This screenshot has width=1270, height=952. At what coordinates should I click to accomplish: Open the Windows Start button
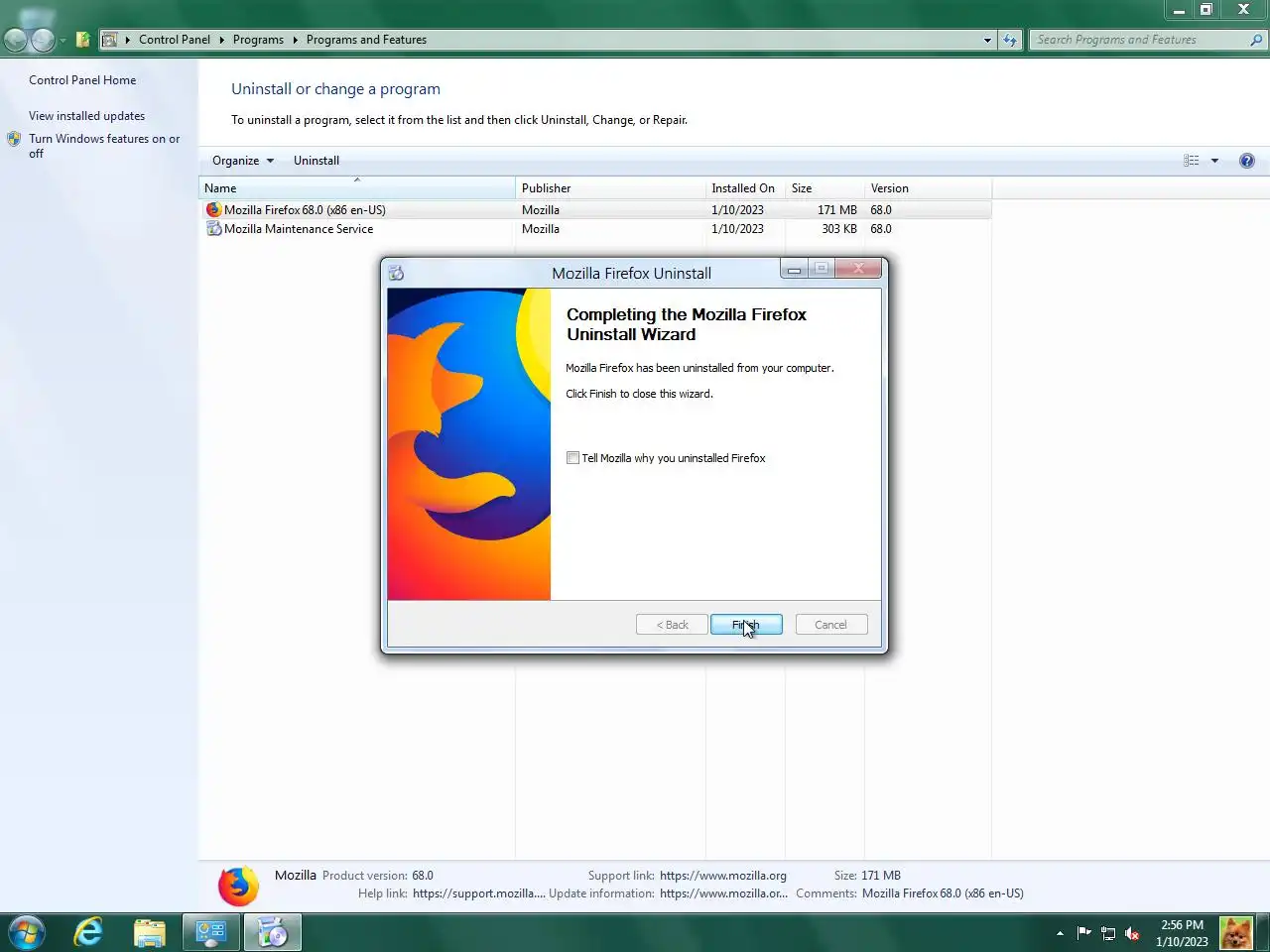coord(26,933)
